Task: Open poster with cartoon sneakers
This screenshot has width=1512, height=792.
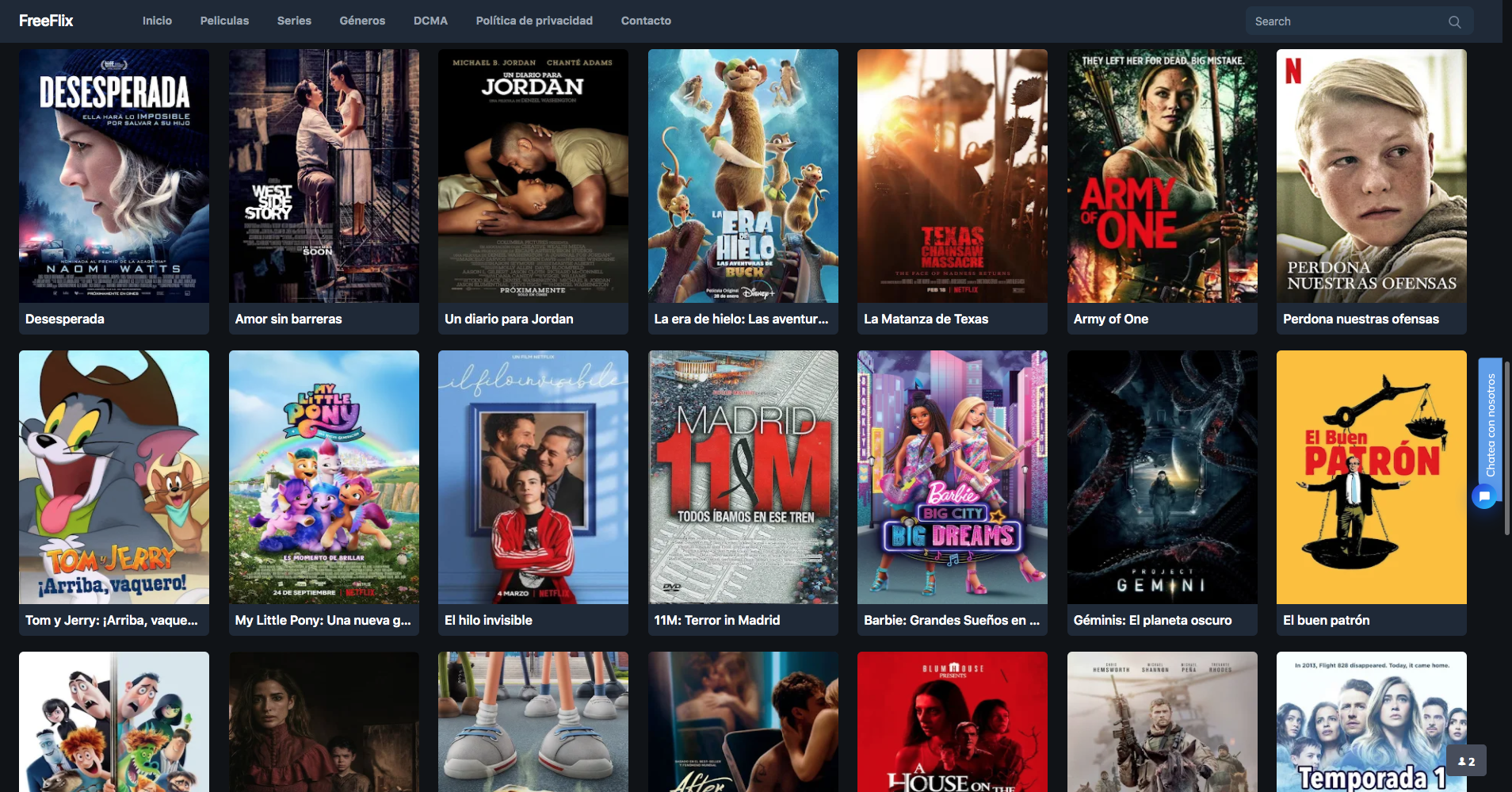Action: (x=533, y=721)
